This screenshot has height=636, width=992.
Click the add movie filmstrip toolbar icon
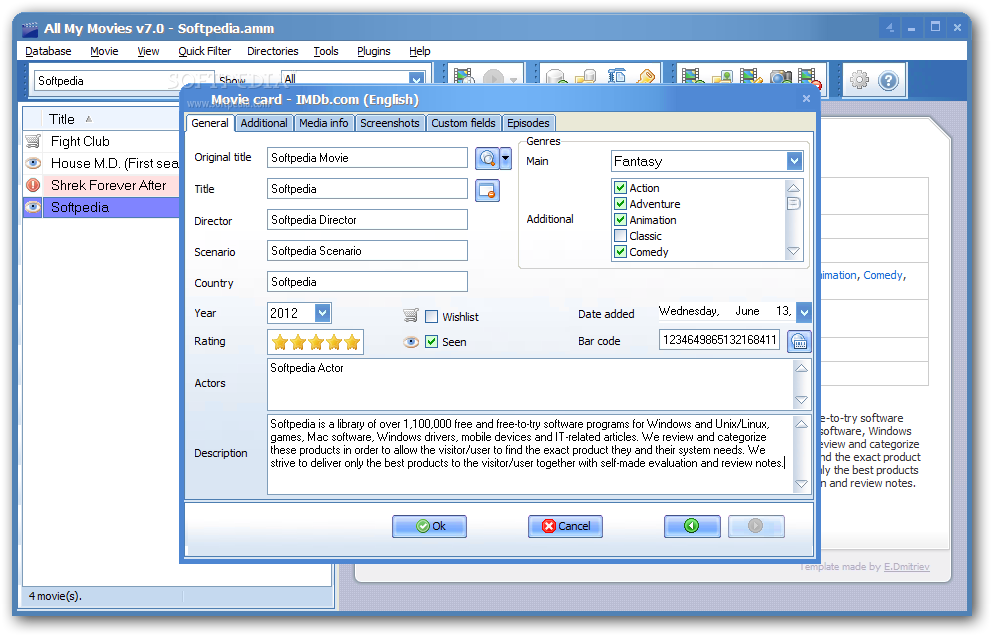(693, 78)
